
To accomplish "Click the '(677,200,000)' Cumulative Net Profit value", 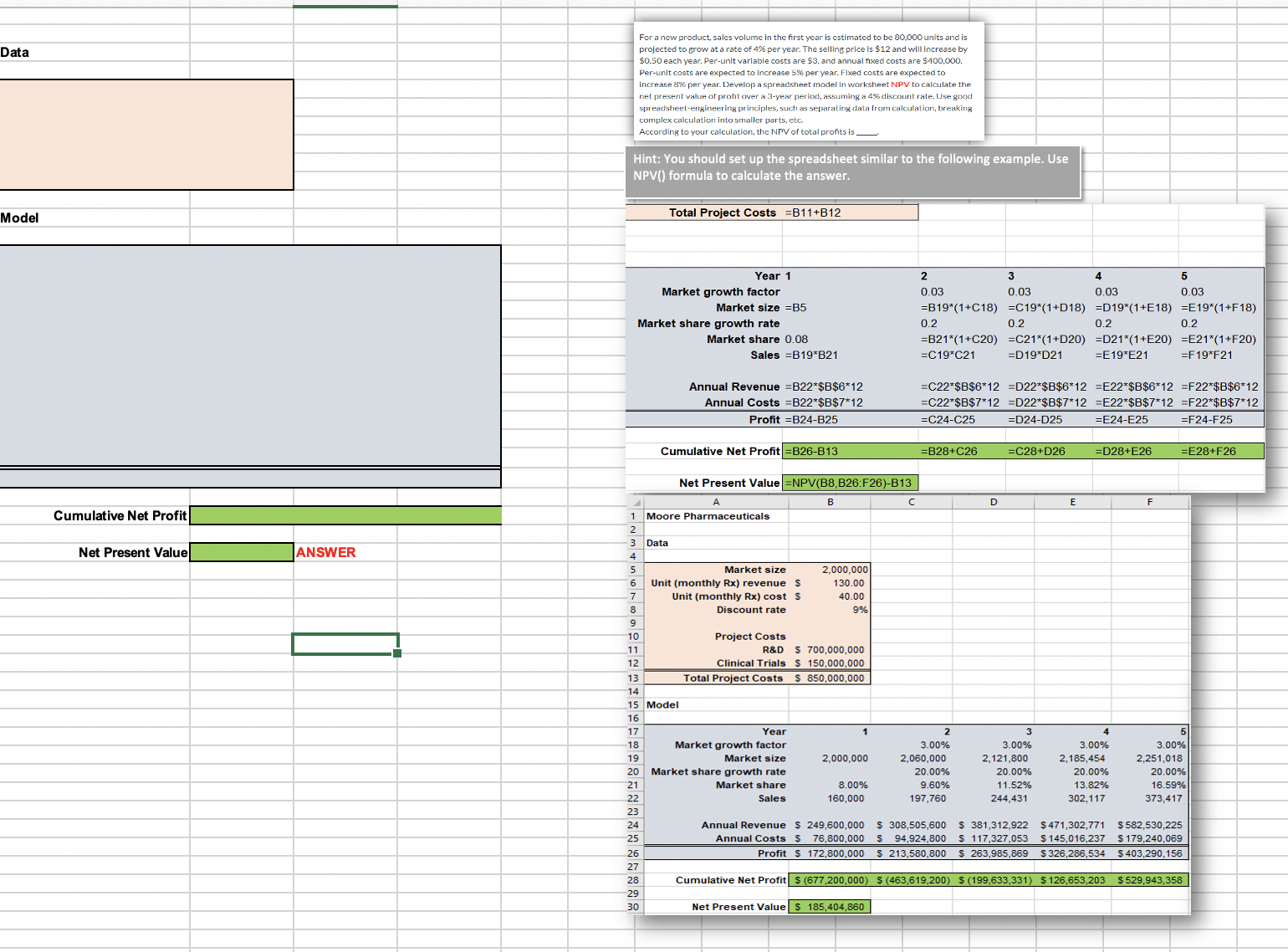I will pos(835,881).
